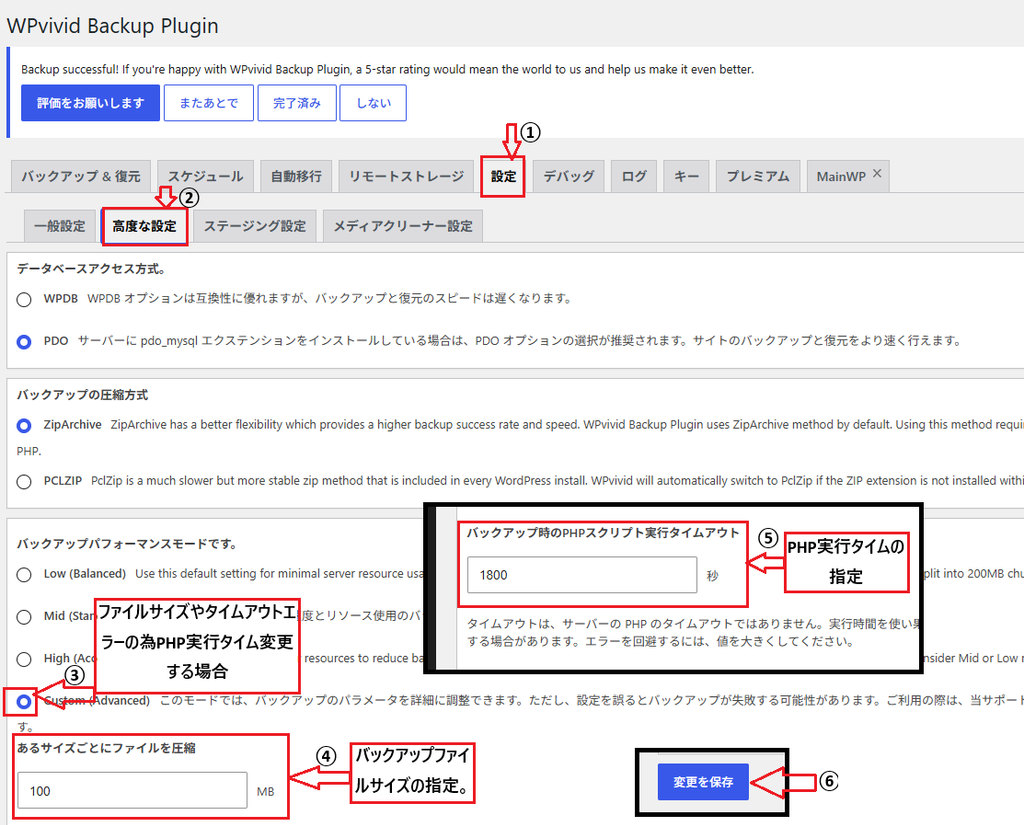Open the リモートストレージ tab
This screenshot has height=825, width=1024.
pos(406,176)
